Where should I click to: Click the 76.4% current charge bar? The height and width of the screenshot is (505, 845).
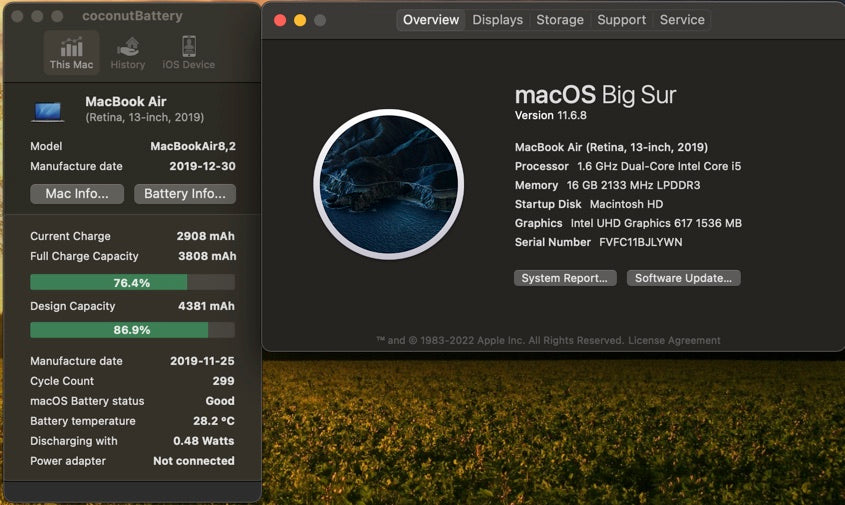coord(133,282)
